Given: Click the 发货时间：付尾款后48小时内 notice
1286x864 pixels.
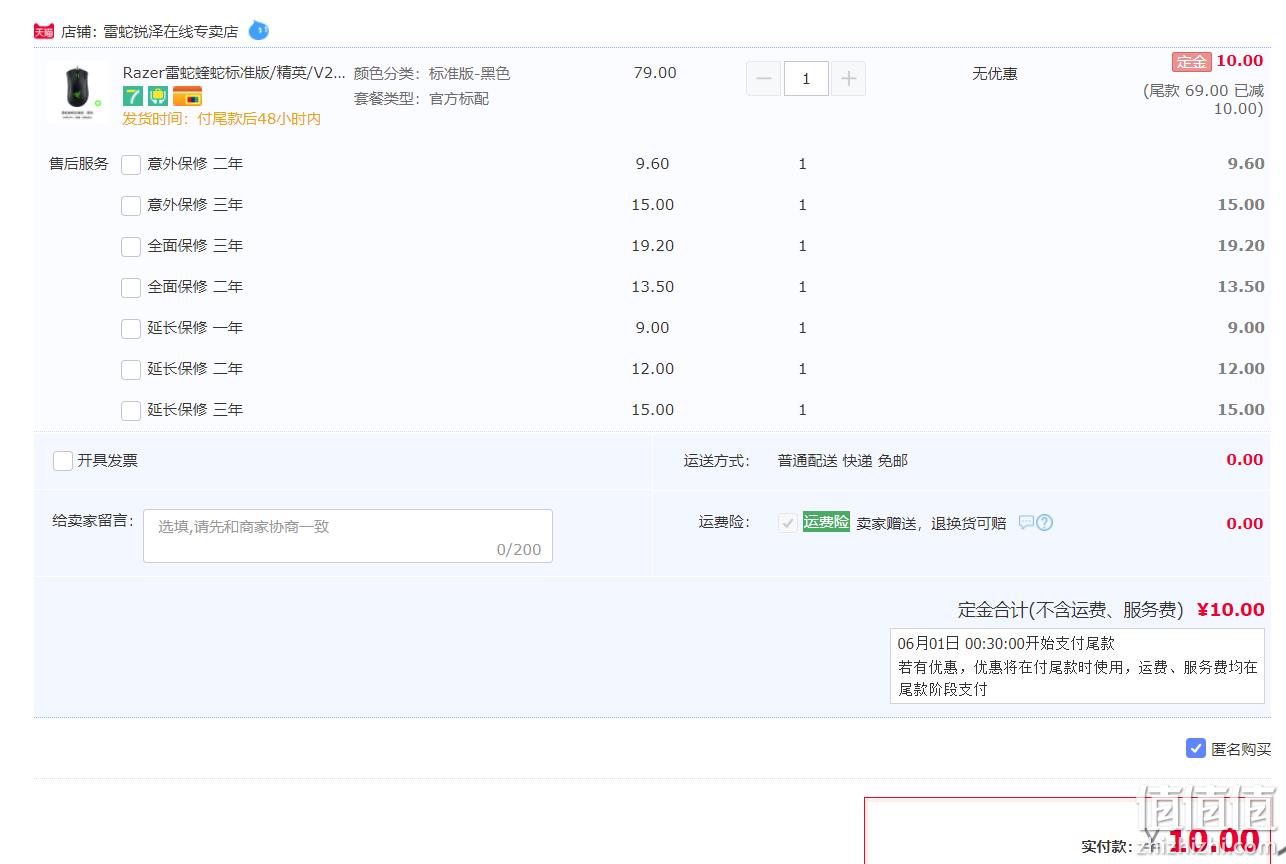Looking at the screenshot, I should [x=222, y=119].
